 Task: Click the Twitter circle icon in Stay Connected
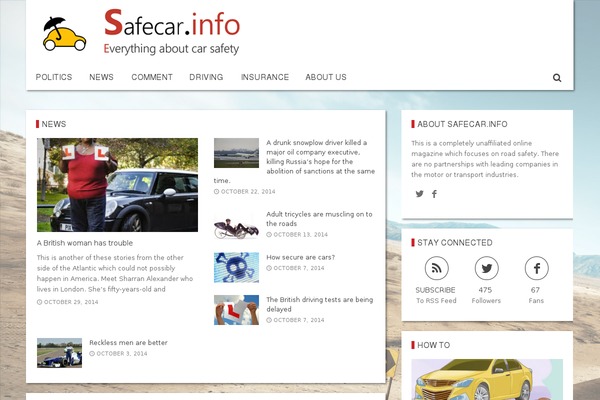point(486,268)
